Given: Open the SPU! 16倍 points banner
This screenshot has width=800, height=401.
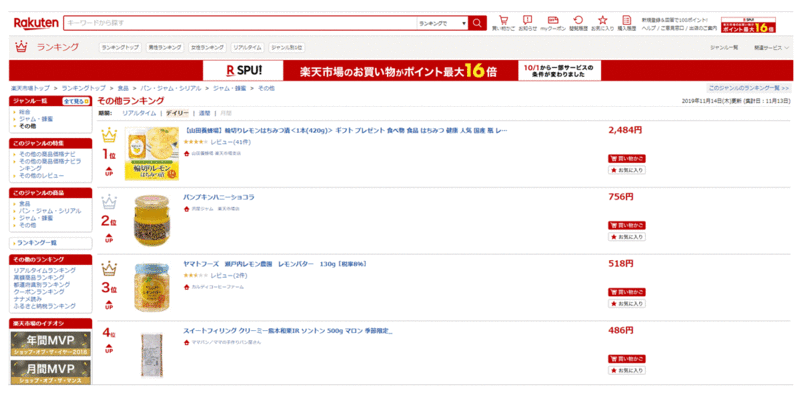Looking at the screenshot, I should point(400,70).
